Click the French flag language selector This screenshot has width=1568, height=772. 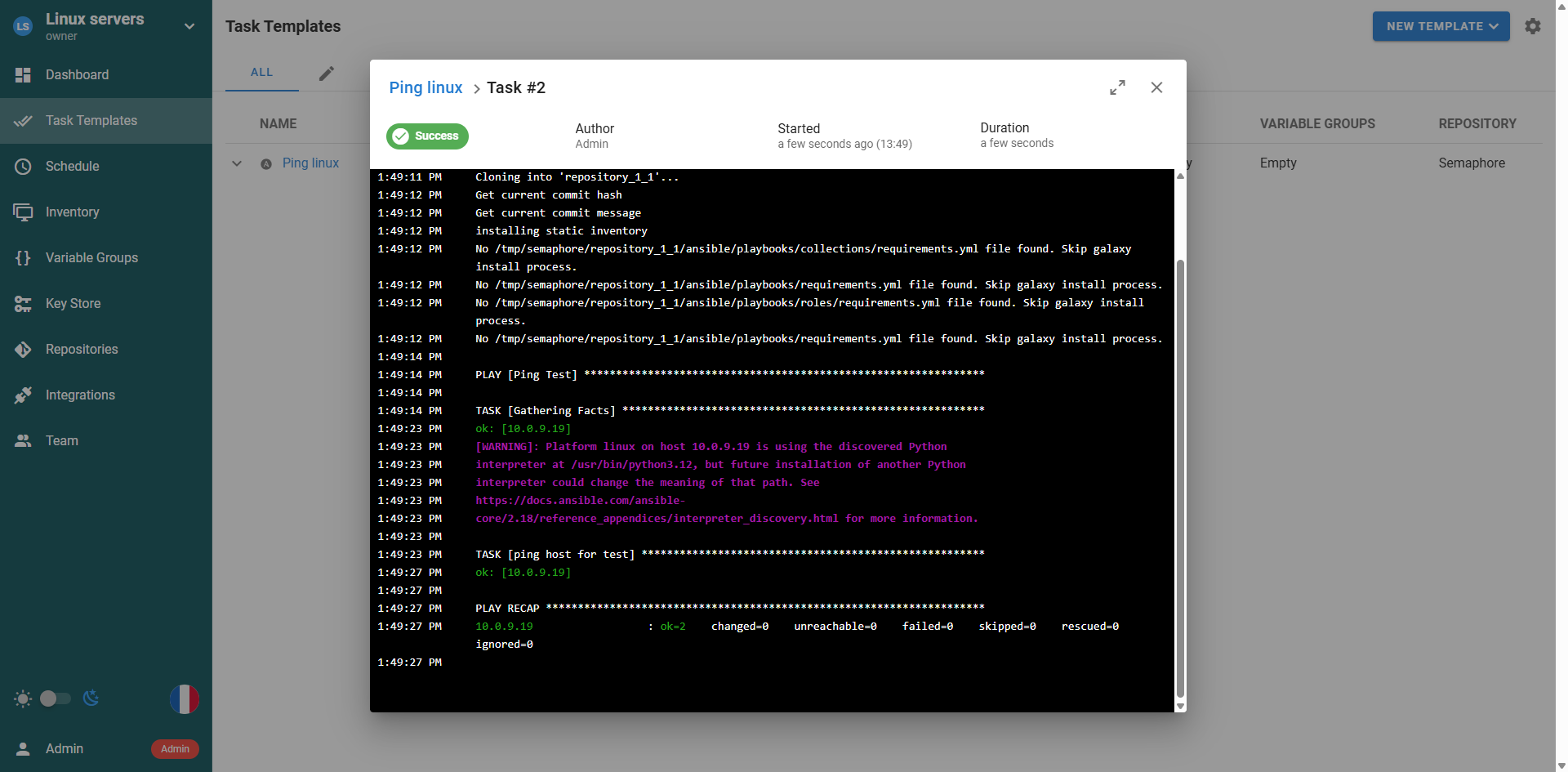184,699
